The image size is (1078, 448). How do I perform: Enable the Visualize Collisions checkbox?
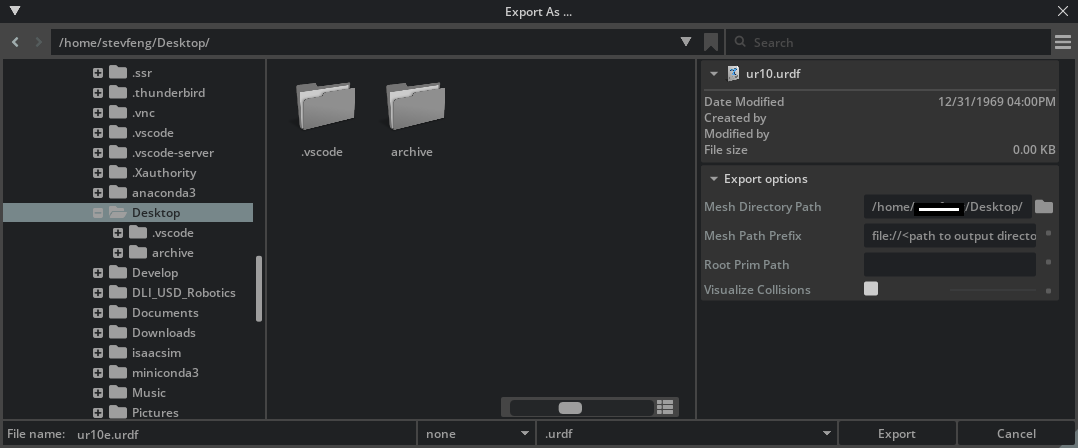click(871, 289)
